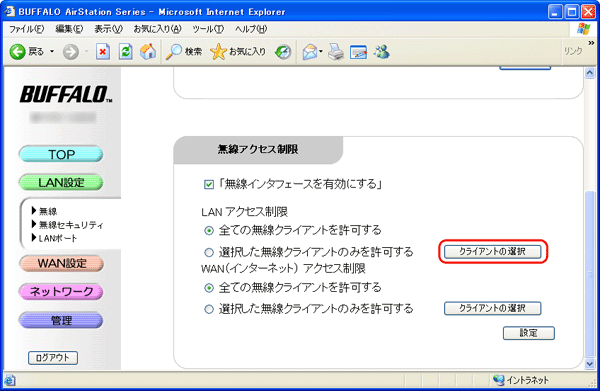Click the Refresh page icon

(126, 52)
